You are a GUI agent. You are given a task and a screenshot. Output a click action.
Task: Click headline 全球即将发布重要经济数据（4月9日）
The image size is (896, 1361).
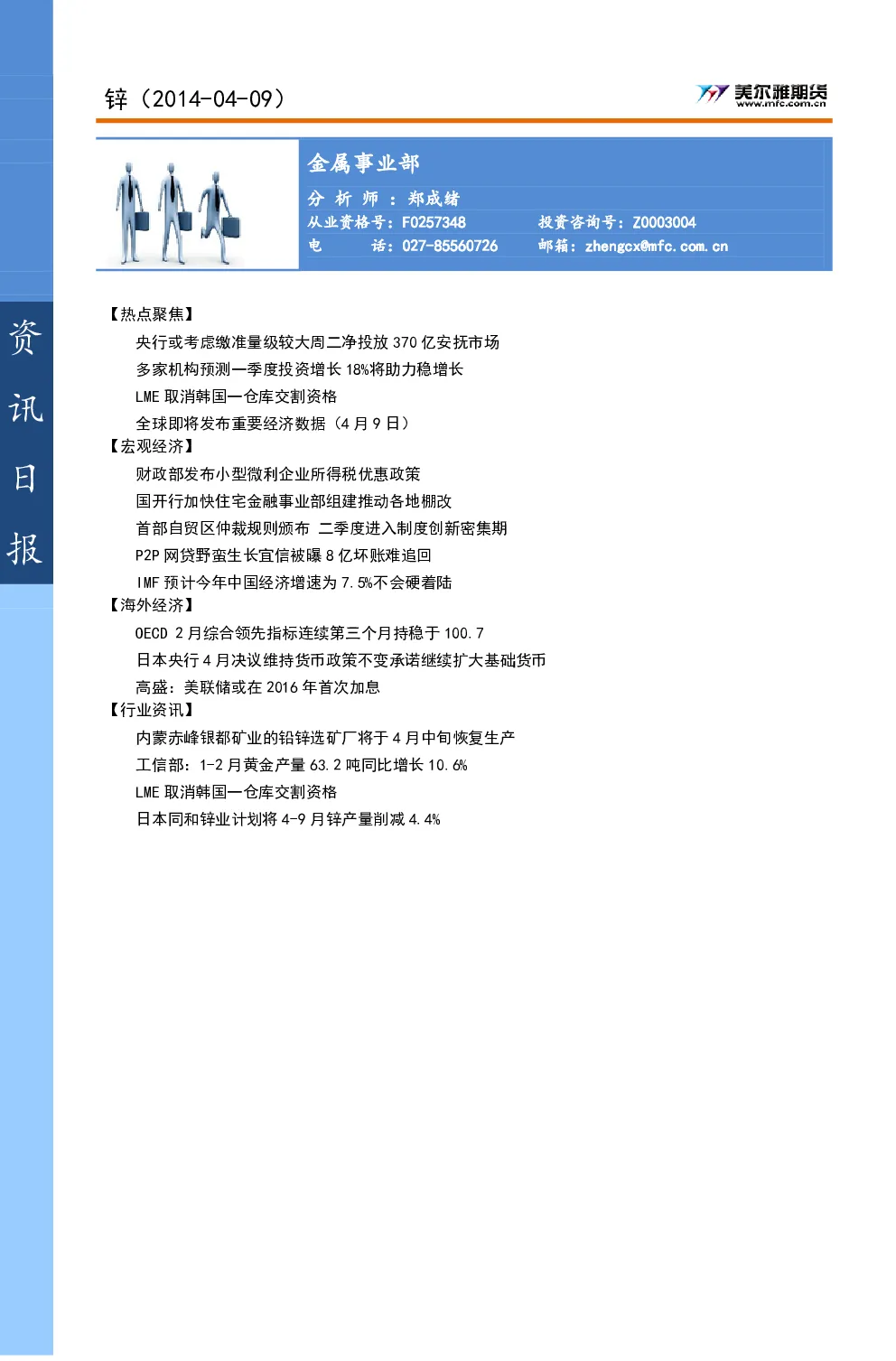click(x=275, y=424)
